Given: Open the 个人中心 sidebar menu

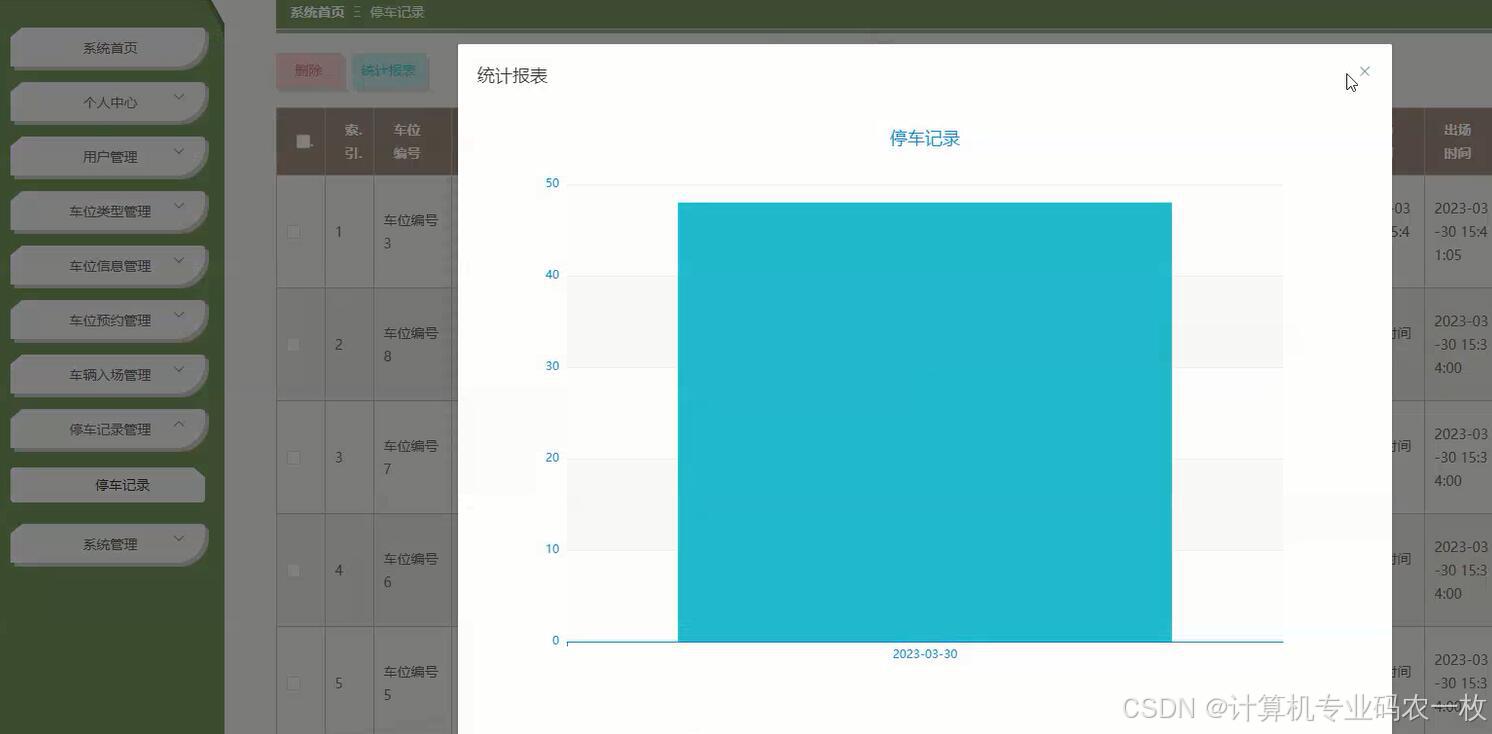Looking at the screenshot, I should (x=109, y=102).
